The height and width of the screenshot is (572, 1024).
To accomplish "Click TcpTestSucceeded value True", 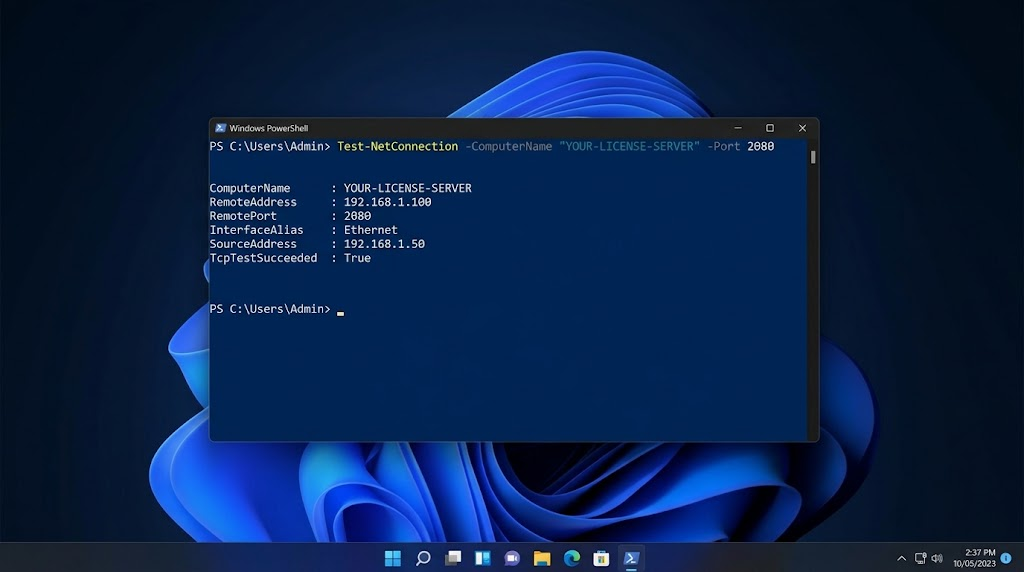I will coord(357,258).
